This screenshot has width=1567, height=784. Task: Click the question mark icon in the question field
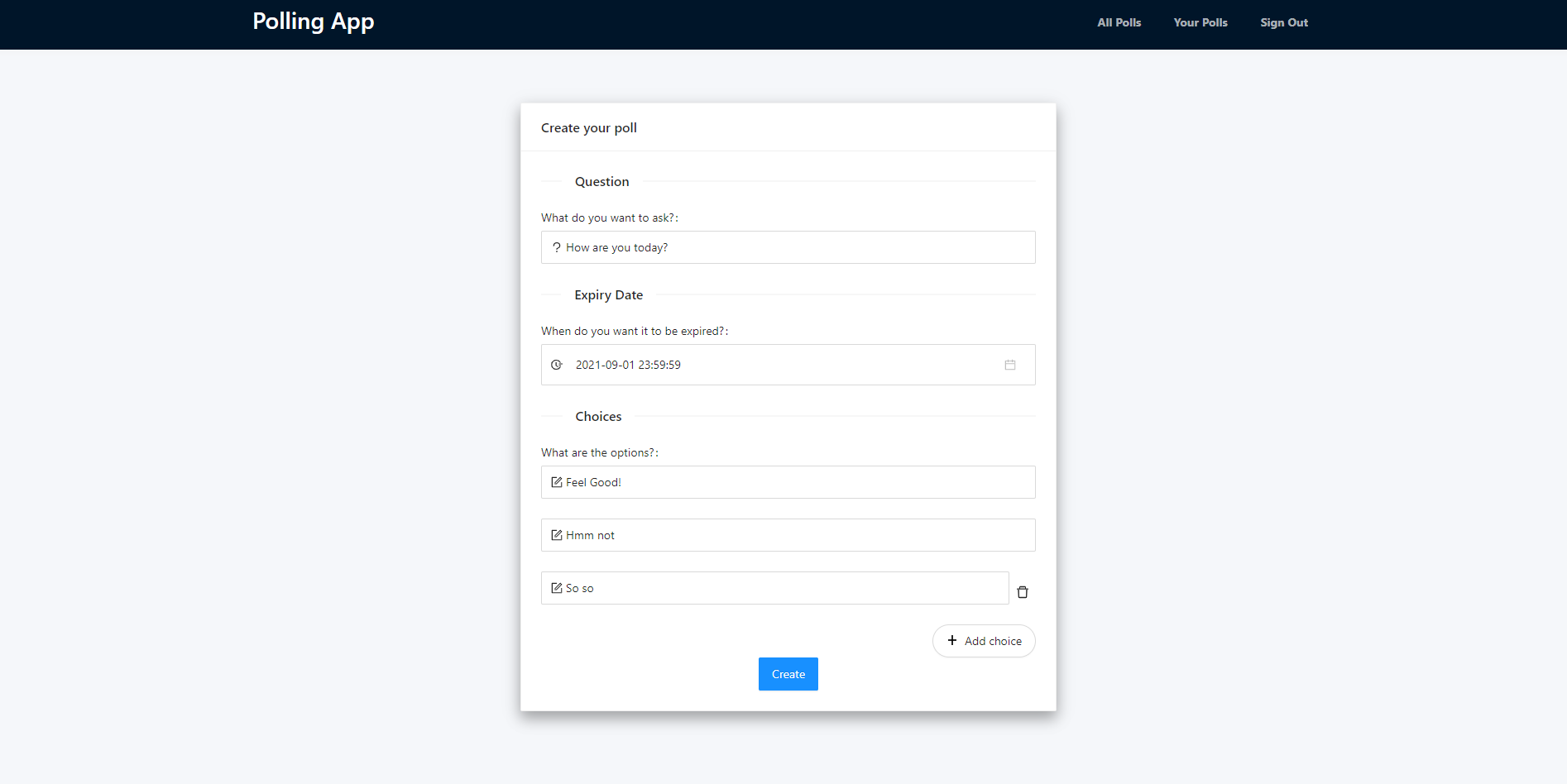[x=555, y=247]
